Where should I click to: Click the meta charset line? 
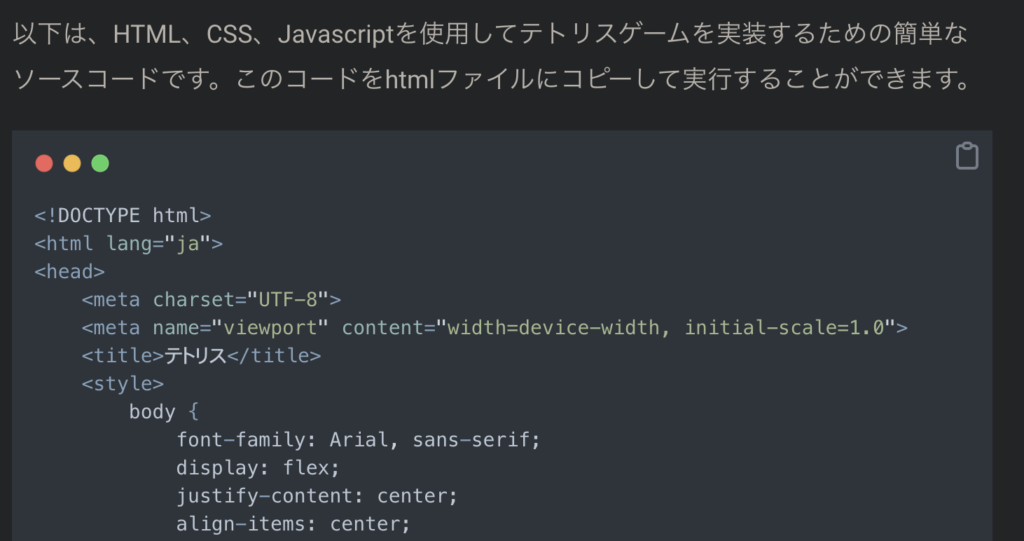(211, 299)
